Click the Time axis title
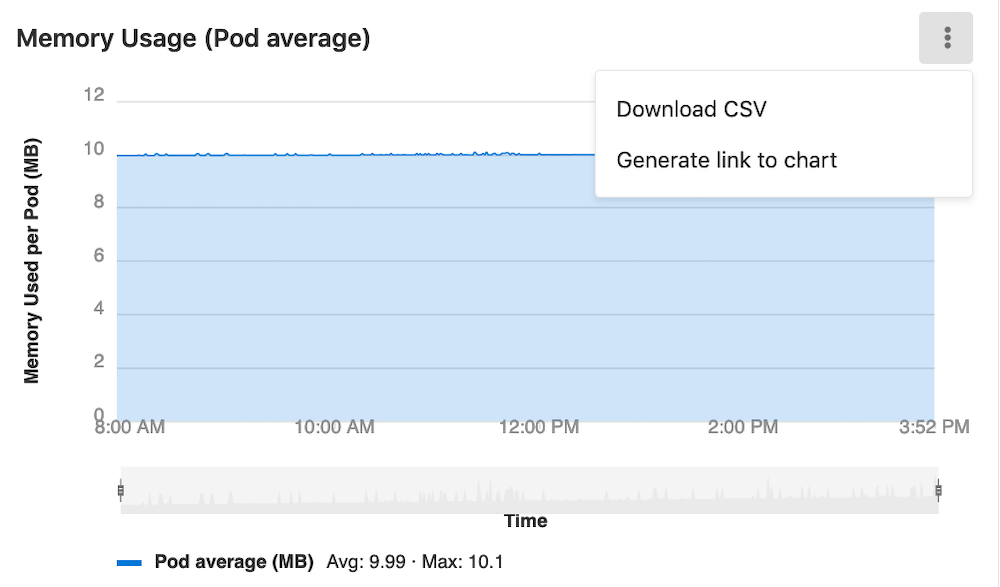 [525, 521]
